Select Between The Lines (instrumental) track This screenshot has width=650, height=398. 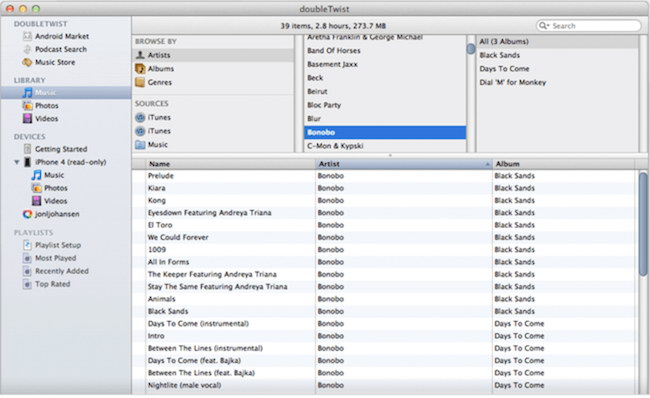pyautogui.click(x=205, y=348)
